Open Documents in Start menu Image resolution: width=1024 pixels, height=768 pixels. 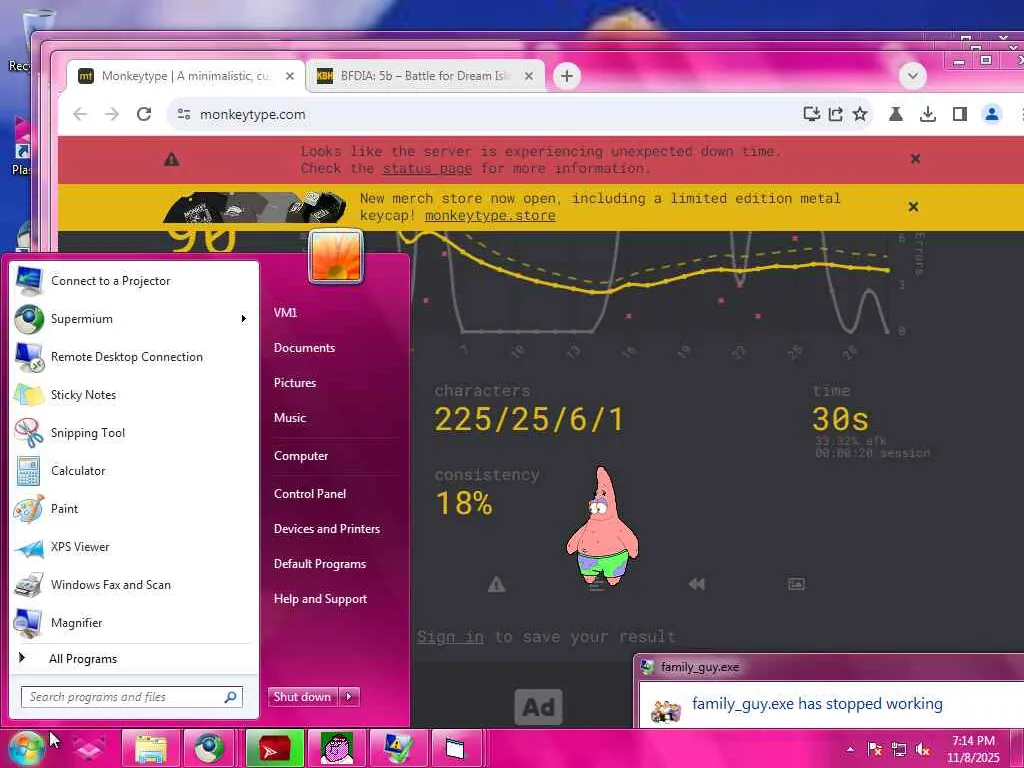pos(304,348)
